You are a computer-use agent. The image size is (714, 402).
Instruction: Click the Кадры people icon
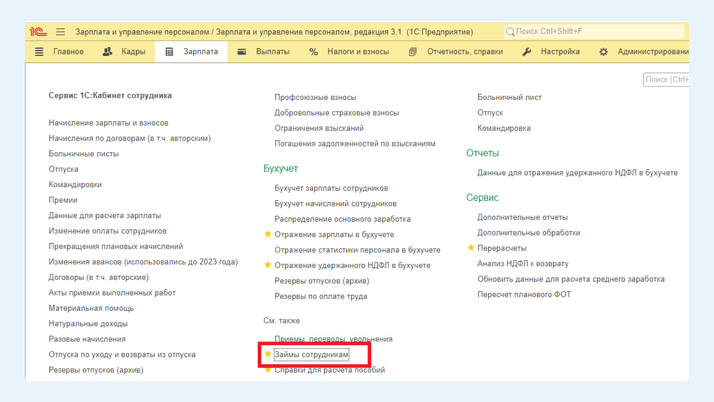point(108,52)
